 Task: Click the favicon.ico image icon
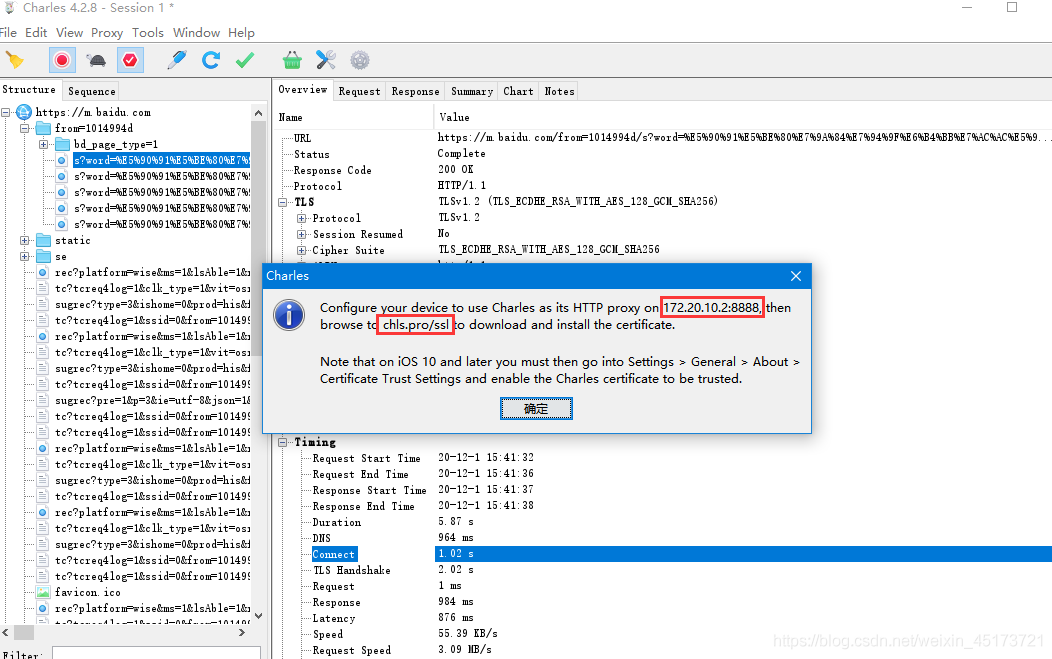pyautogui.click(x=43, y=592)
